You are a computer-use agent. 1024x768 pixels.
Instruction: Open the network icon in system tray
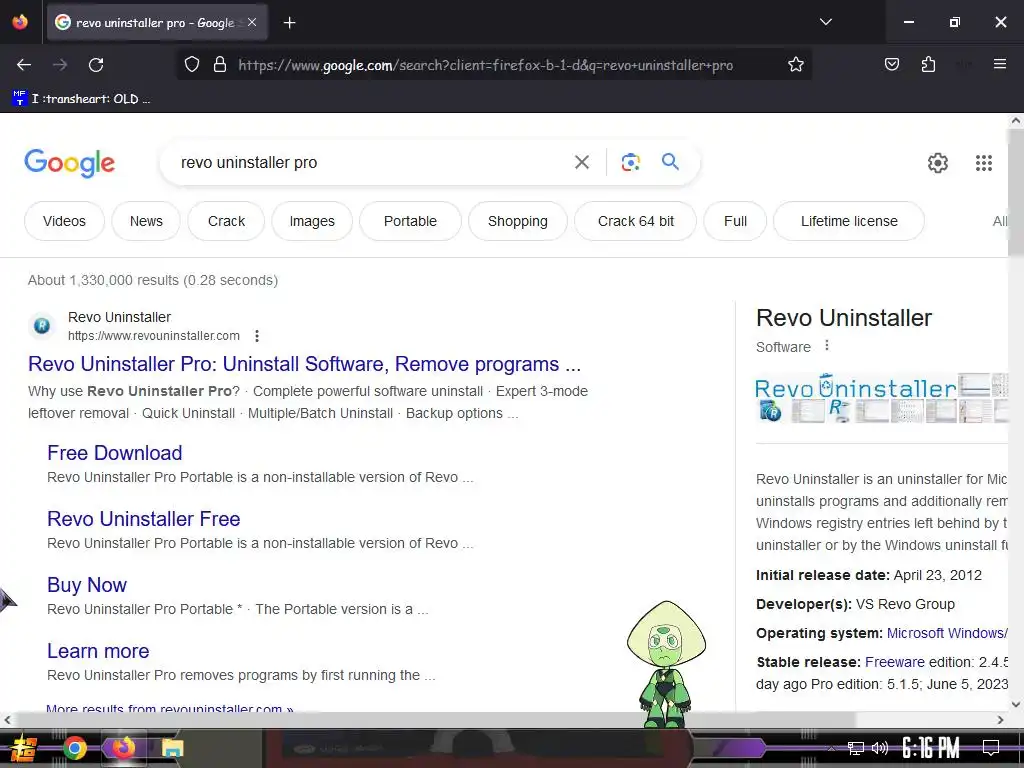[x=856, y=748]
